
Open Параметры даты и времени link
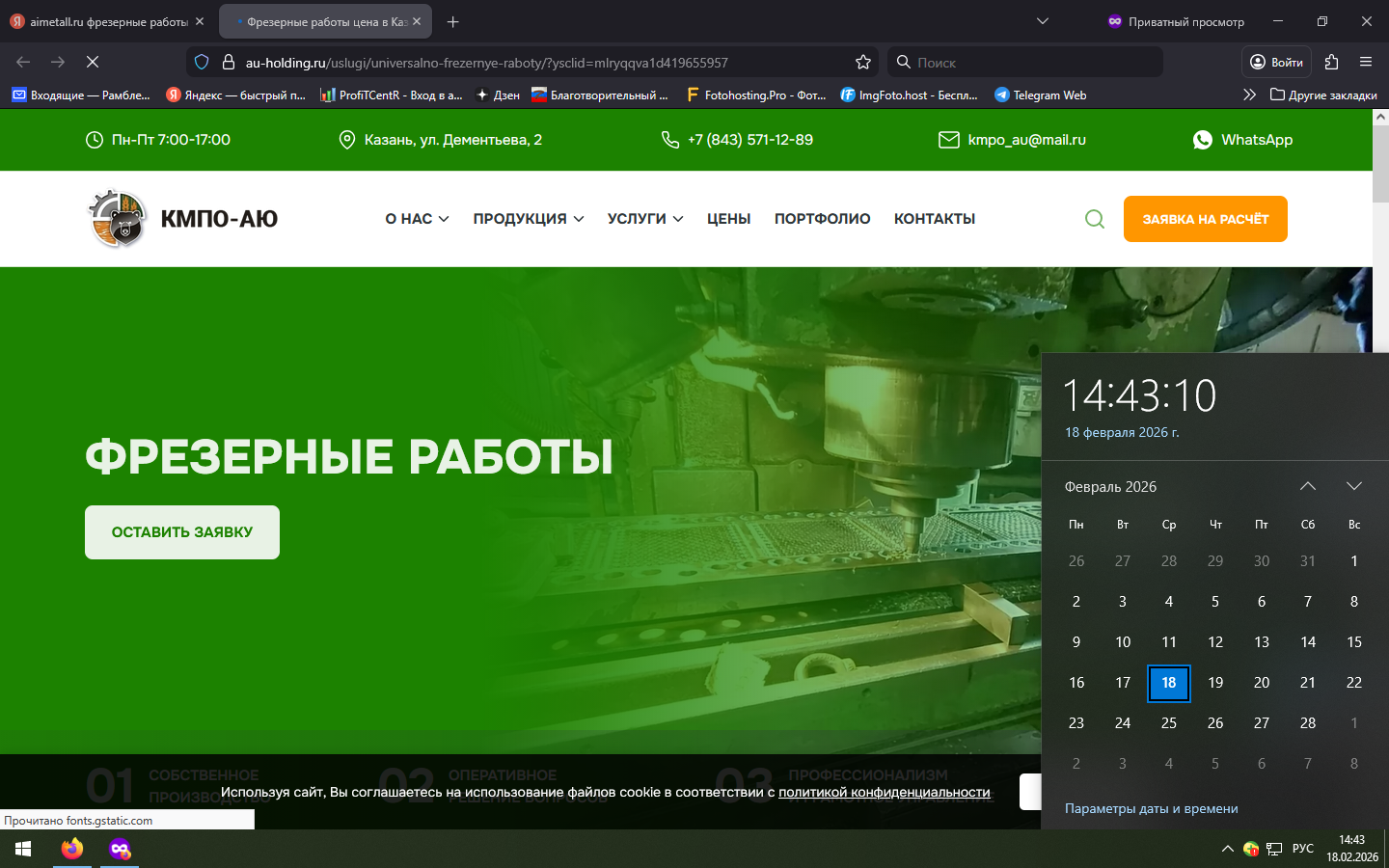point(1151,808)
